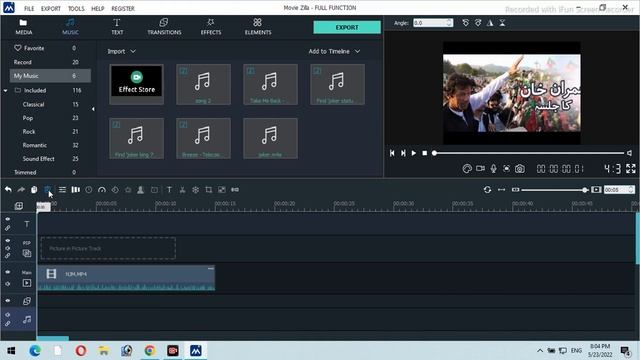
Task: Stop the preview playback
Action: (424, 153)
